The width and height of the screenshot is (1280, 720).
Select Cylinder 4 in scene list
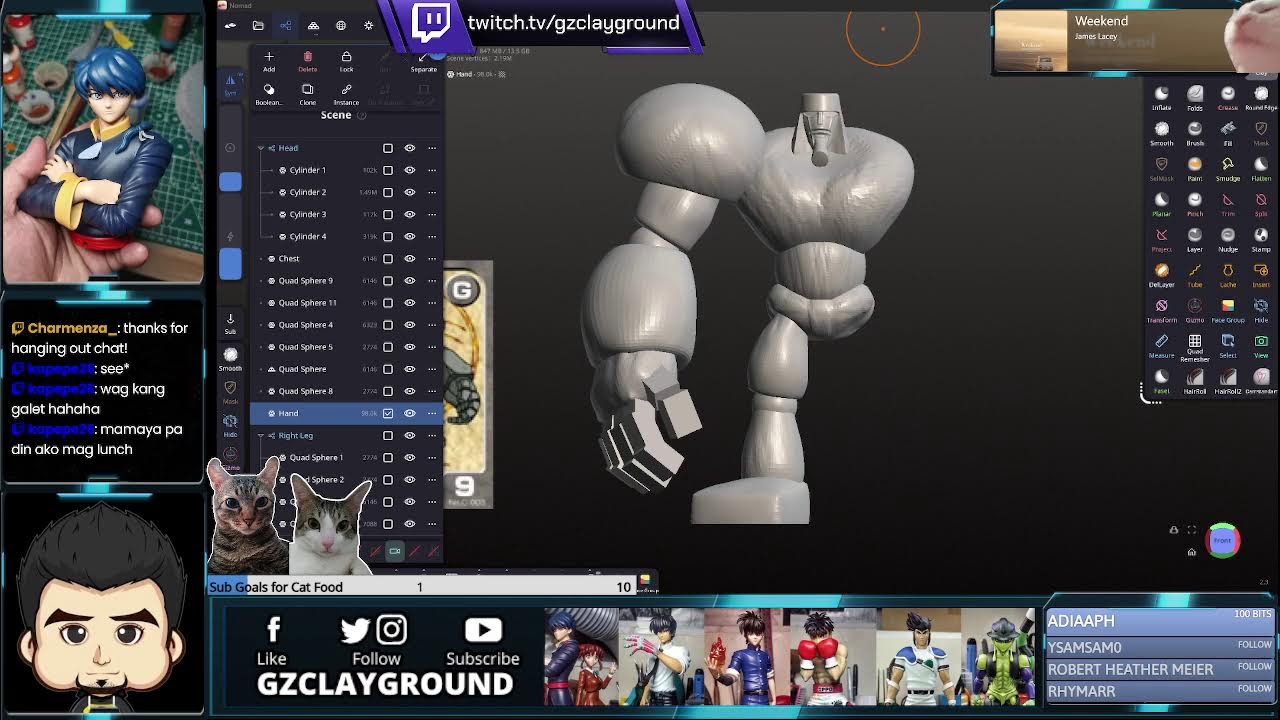click(307, 236)
